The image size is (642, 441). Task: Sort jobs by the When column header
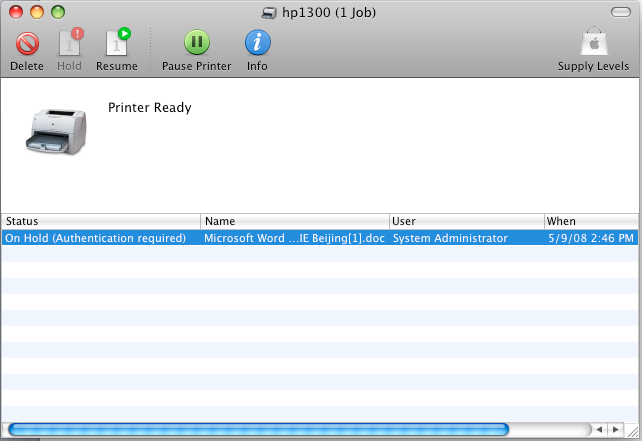point(591,221)
